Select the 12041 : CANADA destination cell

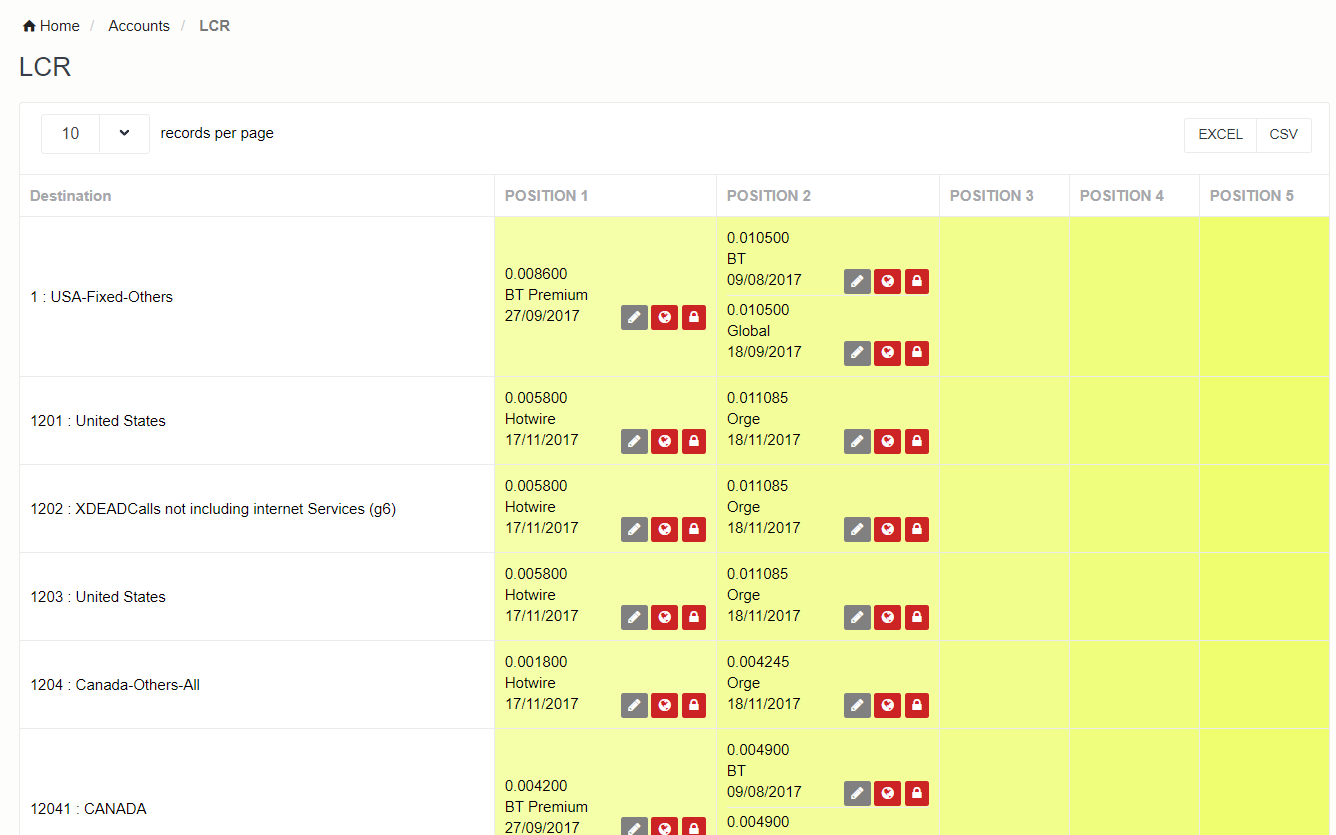(89, 809)
